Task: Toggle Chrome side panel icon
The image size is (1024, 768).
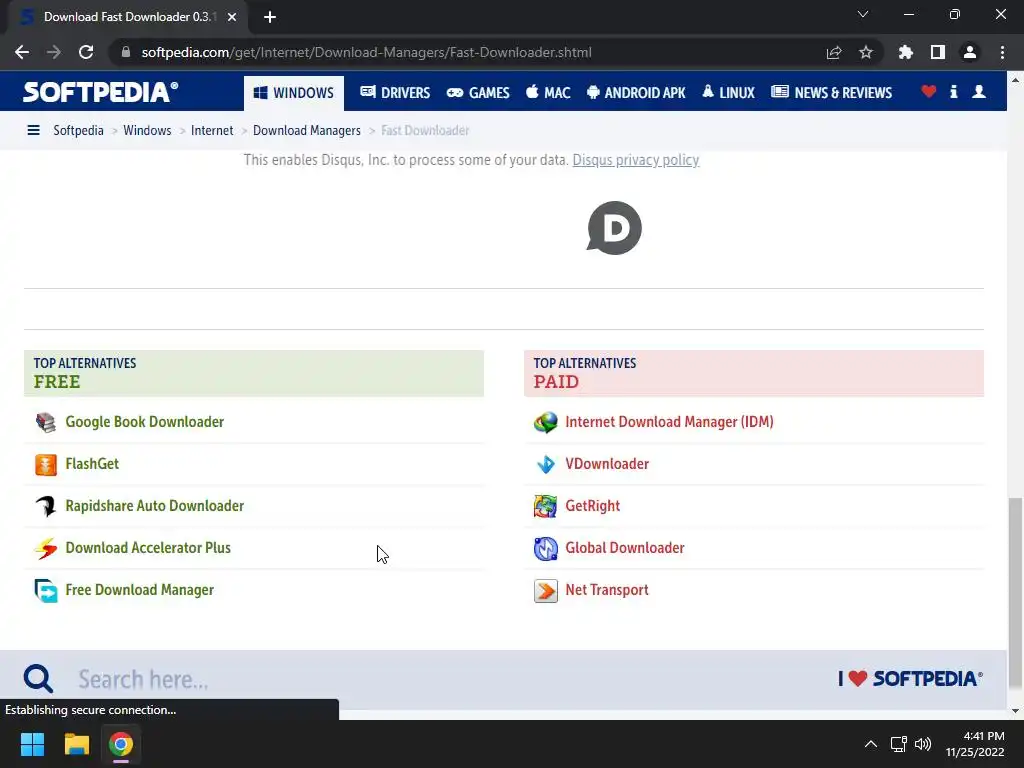Action: pos(938,52)
